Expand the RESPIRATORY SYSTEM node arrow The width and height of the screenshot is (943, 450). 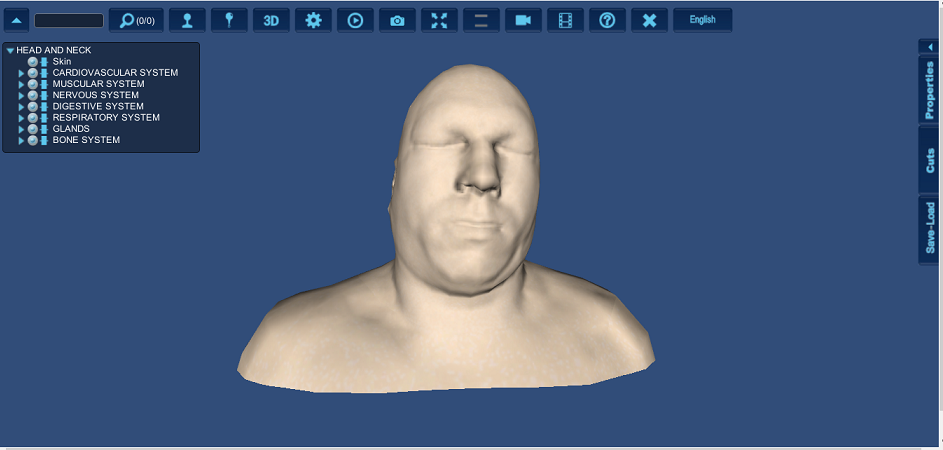21,118
